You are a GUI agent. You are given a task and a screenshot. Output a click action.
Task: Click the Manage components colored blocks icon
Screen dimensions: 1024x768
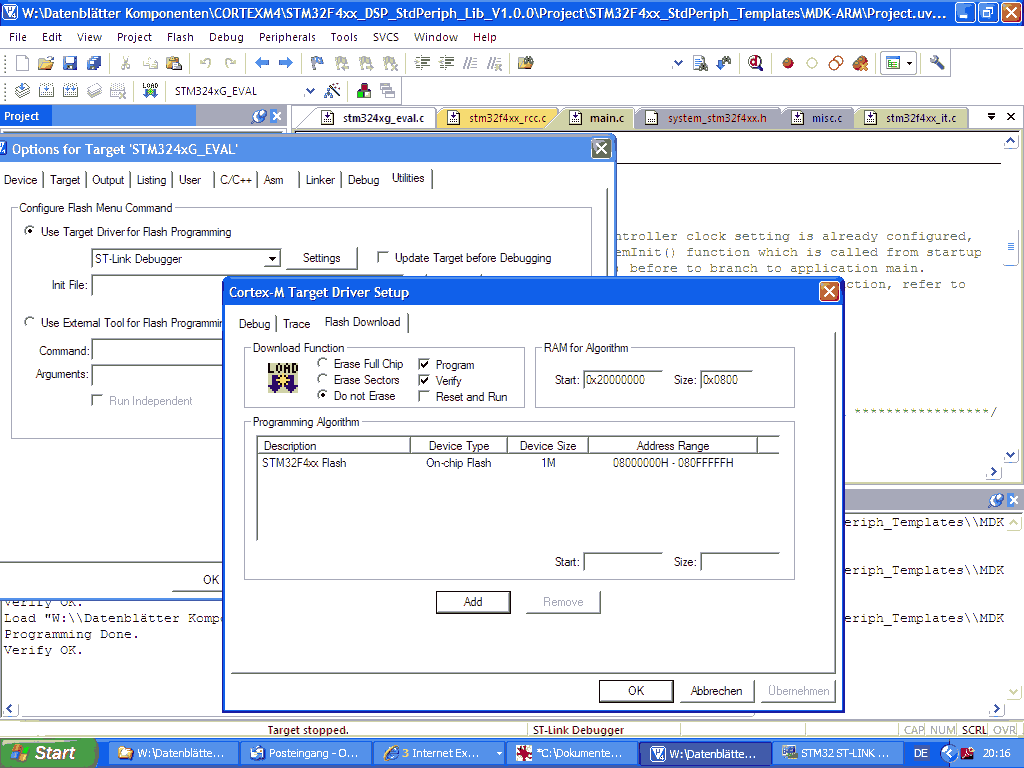pyautogui.click(x=364, y=91)
